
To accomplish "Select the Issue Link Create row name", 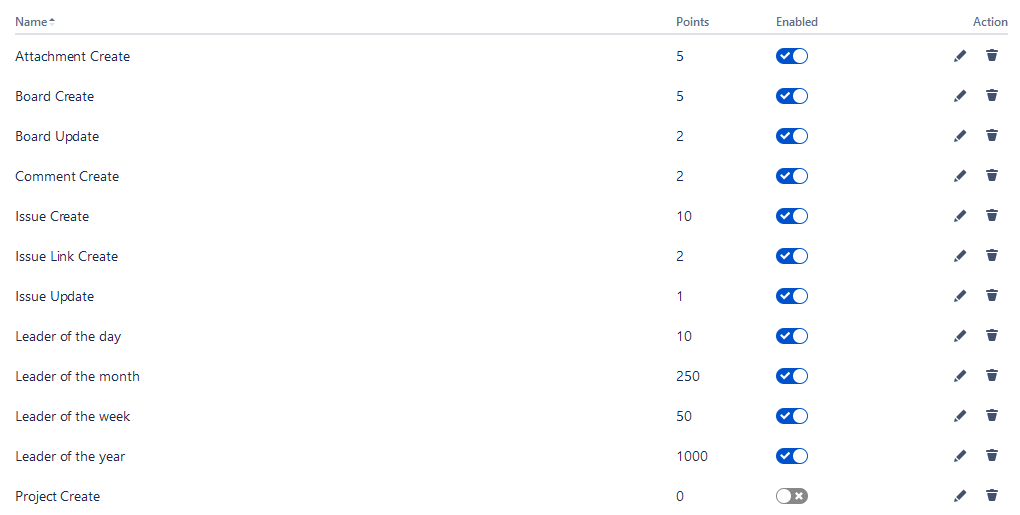I will click(67, 256).
